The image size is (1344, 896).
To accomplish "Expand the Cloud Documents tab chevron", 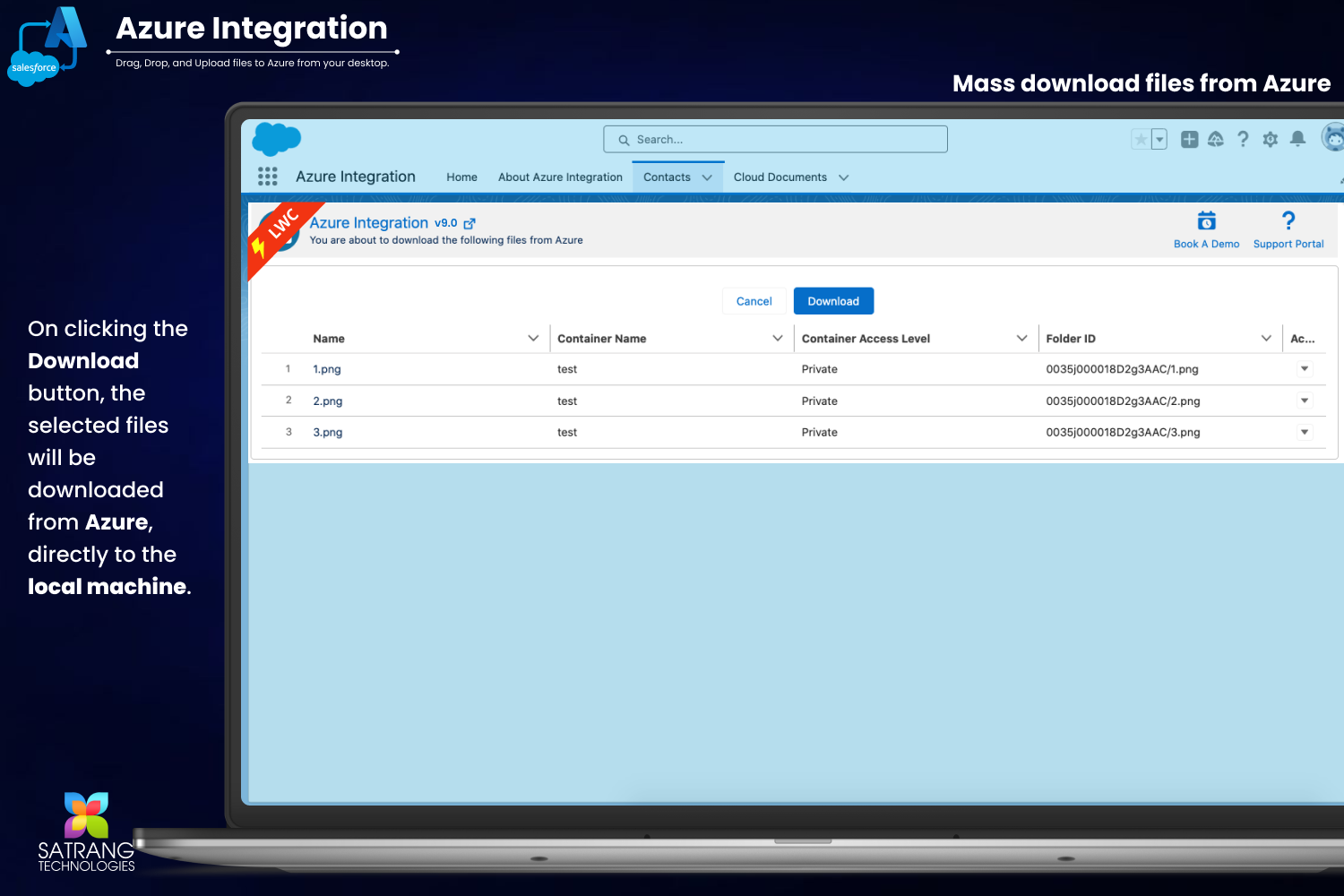I will (x=843, y=177).
